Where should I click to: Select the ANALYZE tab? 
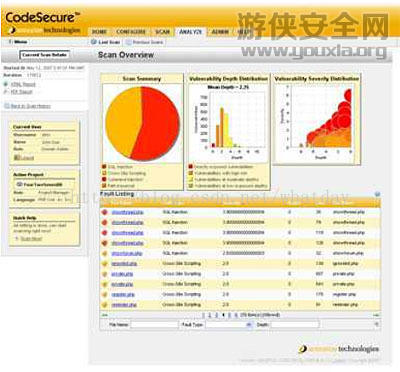(190, 32)
